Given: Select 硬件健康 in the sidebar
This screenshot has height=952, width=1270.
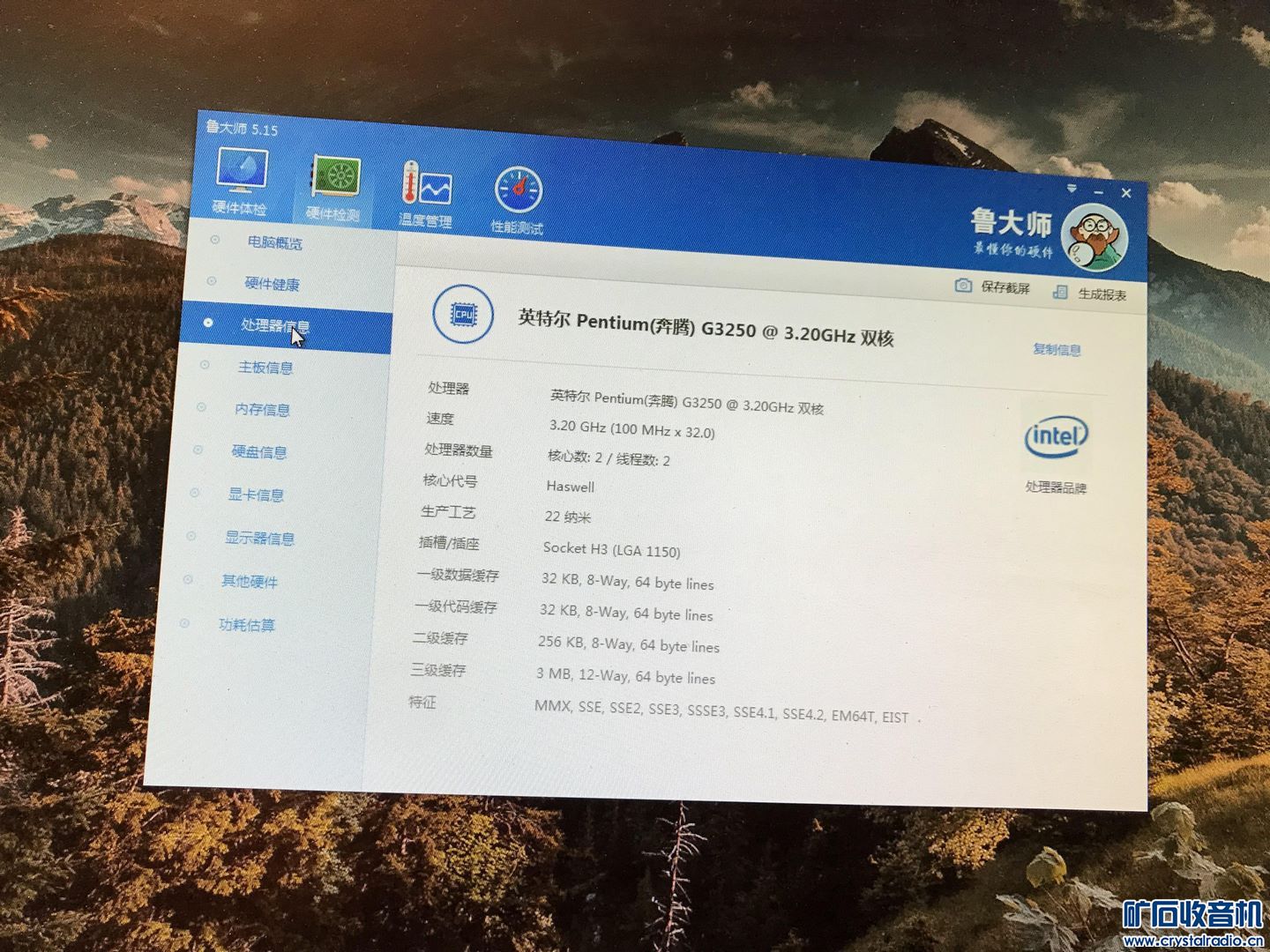Looking at the screenshot, I should pos(272,284).
